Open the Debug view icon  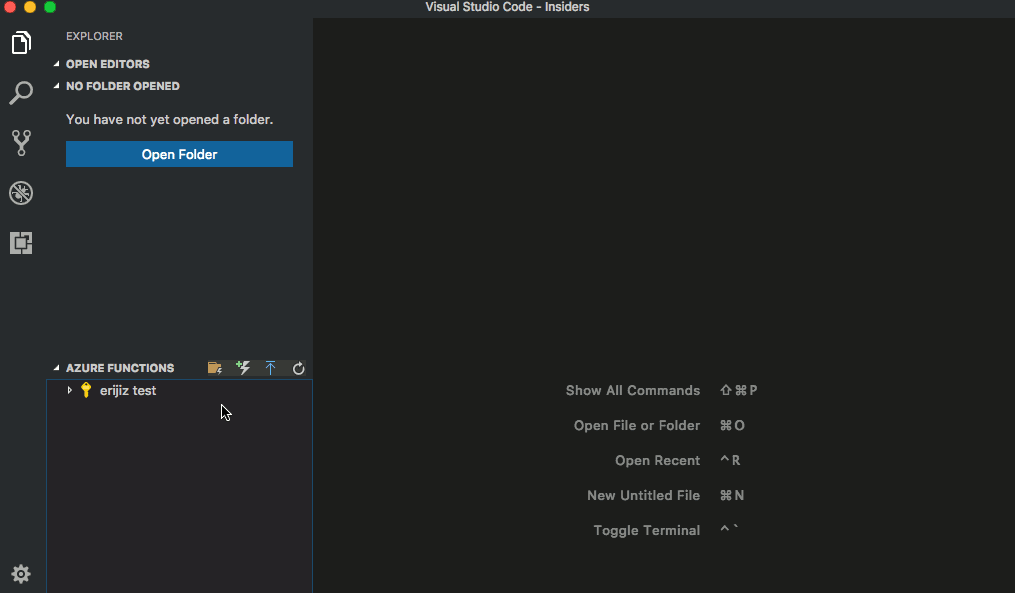21,193
